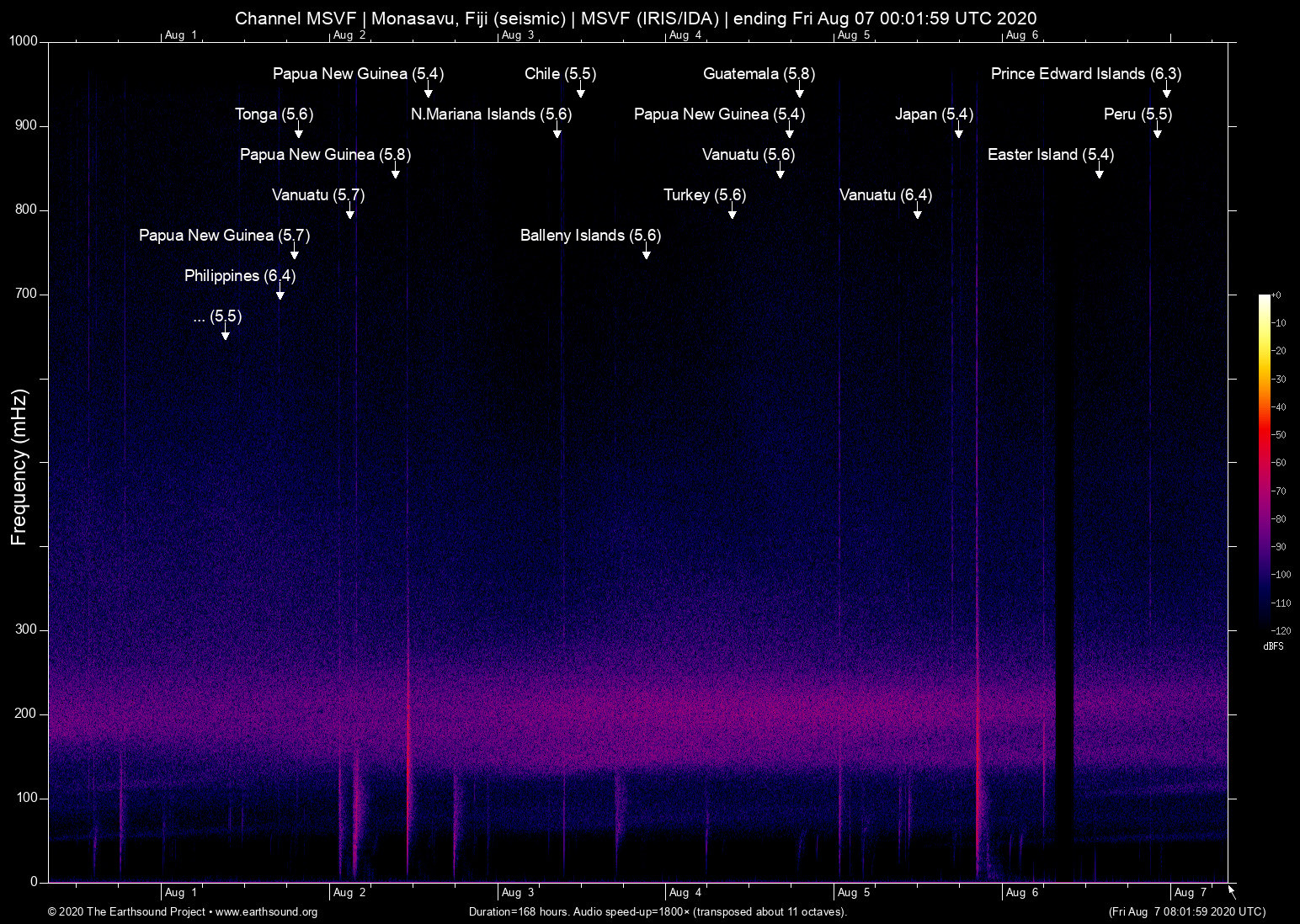1300x924 pixels.
Task: Click the Philippines (6.4) earthquake label
Action: pyautogui.click(x=240, y=276)
